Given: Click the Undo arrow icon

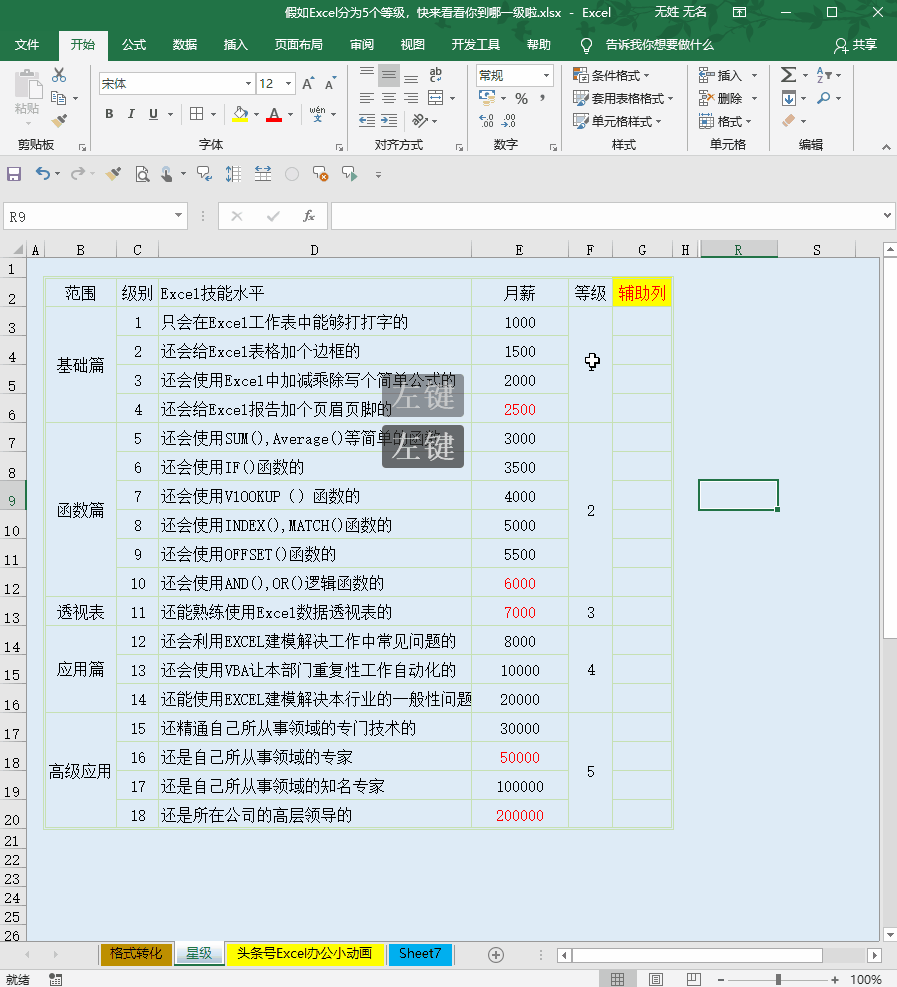Looking at the screenshot, I should pyautogui.click(x=42, y=174).
